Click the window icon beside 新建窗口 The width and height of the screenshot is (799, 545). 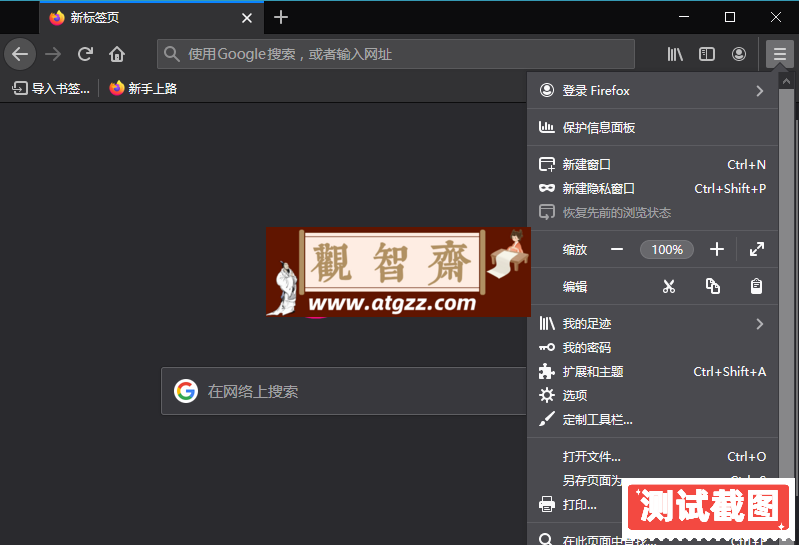(547, 165)
